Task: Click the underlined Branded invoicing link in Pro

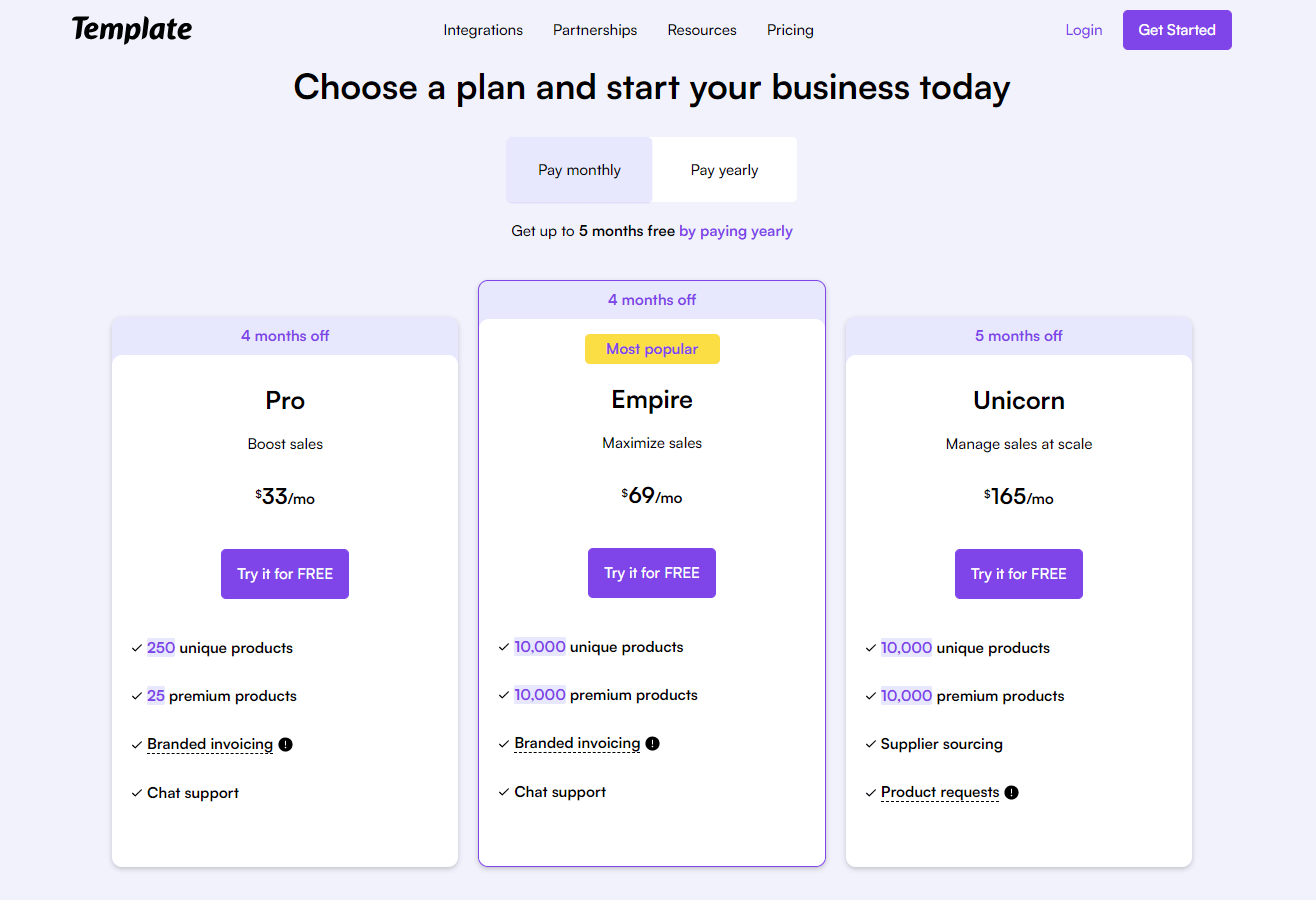Action: [210, 744]
